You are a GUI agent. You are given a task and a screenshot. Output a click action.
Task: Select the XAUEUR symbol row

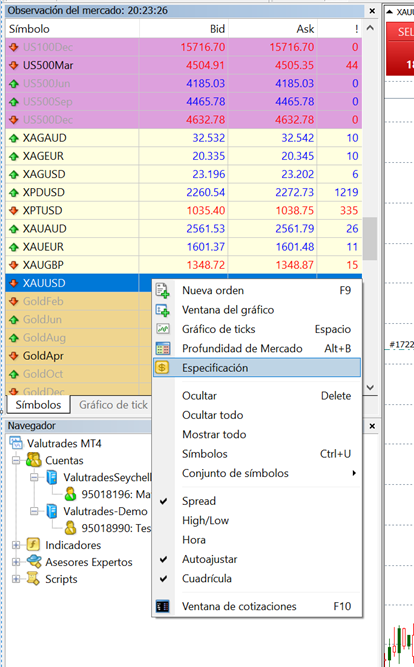click(184, 247)
